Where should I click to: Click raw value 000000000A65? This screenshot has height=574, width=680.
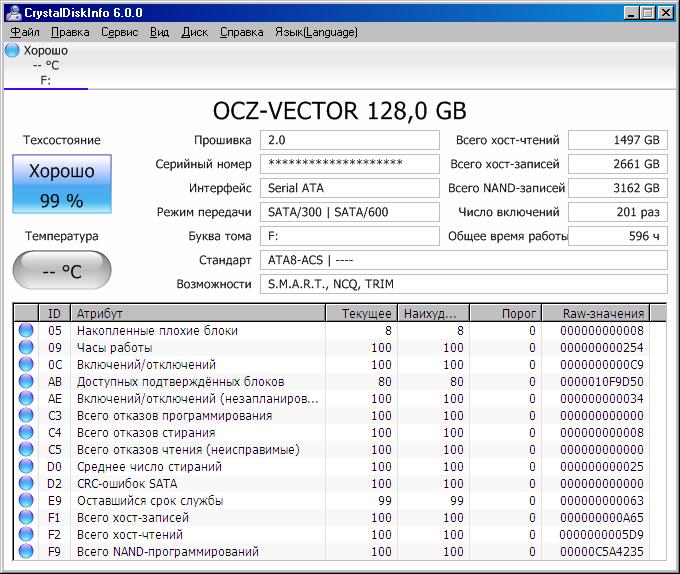point(602,518)
